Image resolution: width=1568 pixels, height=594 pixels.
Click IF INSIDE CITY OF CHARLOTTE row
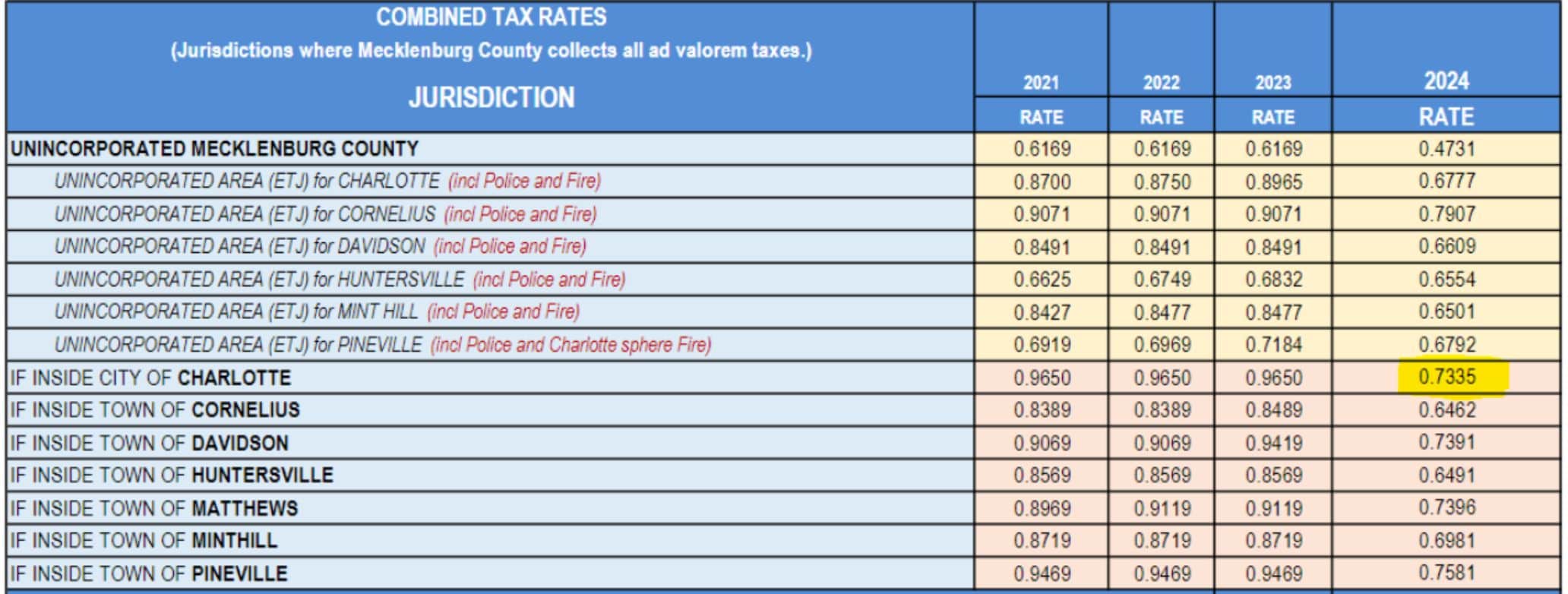pyautogui.click(x=150, y=378)
